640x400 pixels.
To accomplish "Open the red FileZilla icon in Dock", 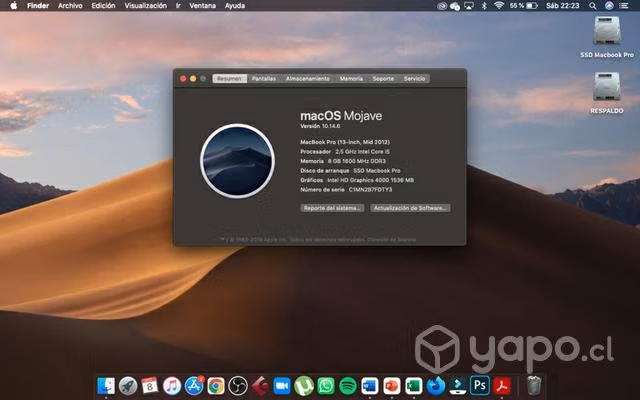I will (x=260, y=385).
